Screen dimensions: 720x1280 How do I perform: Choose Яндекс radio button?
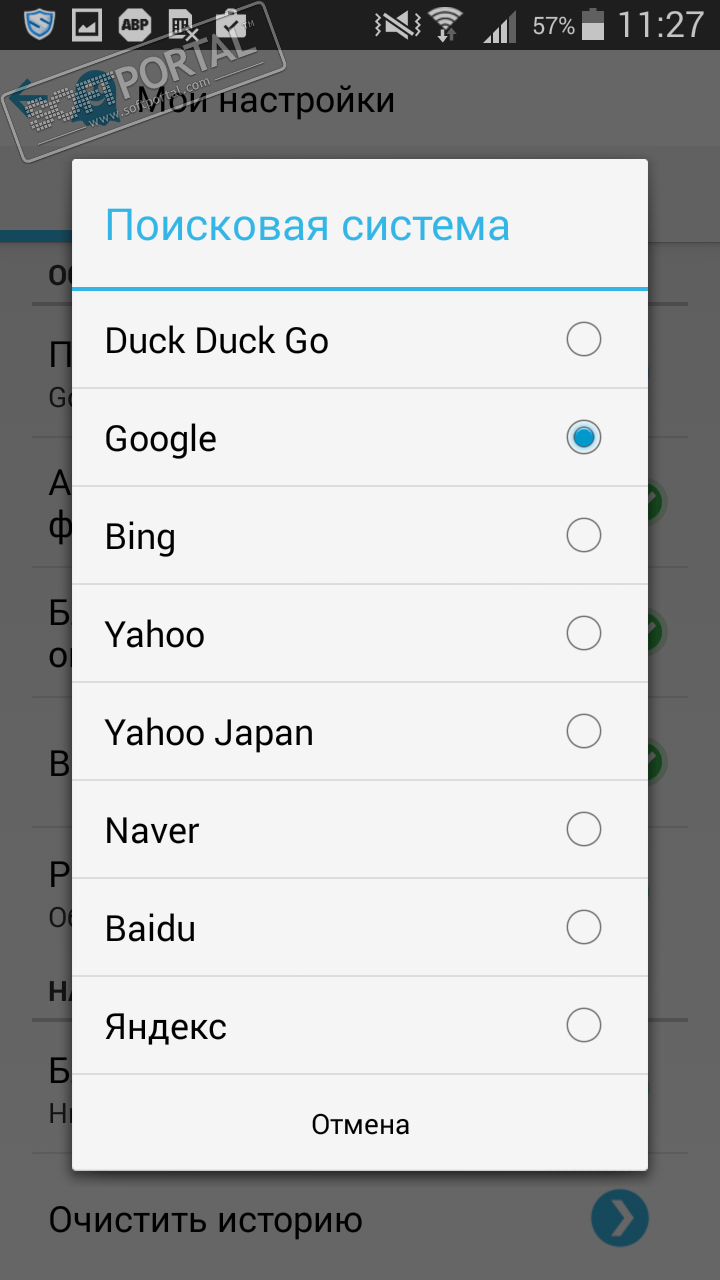click(584, 1026)
